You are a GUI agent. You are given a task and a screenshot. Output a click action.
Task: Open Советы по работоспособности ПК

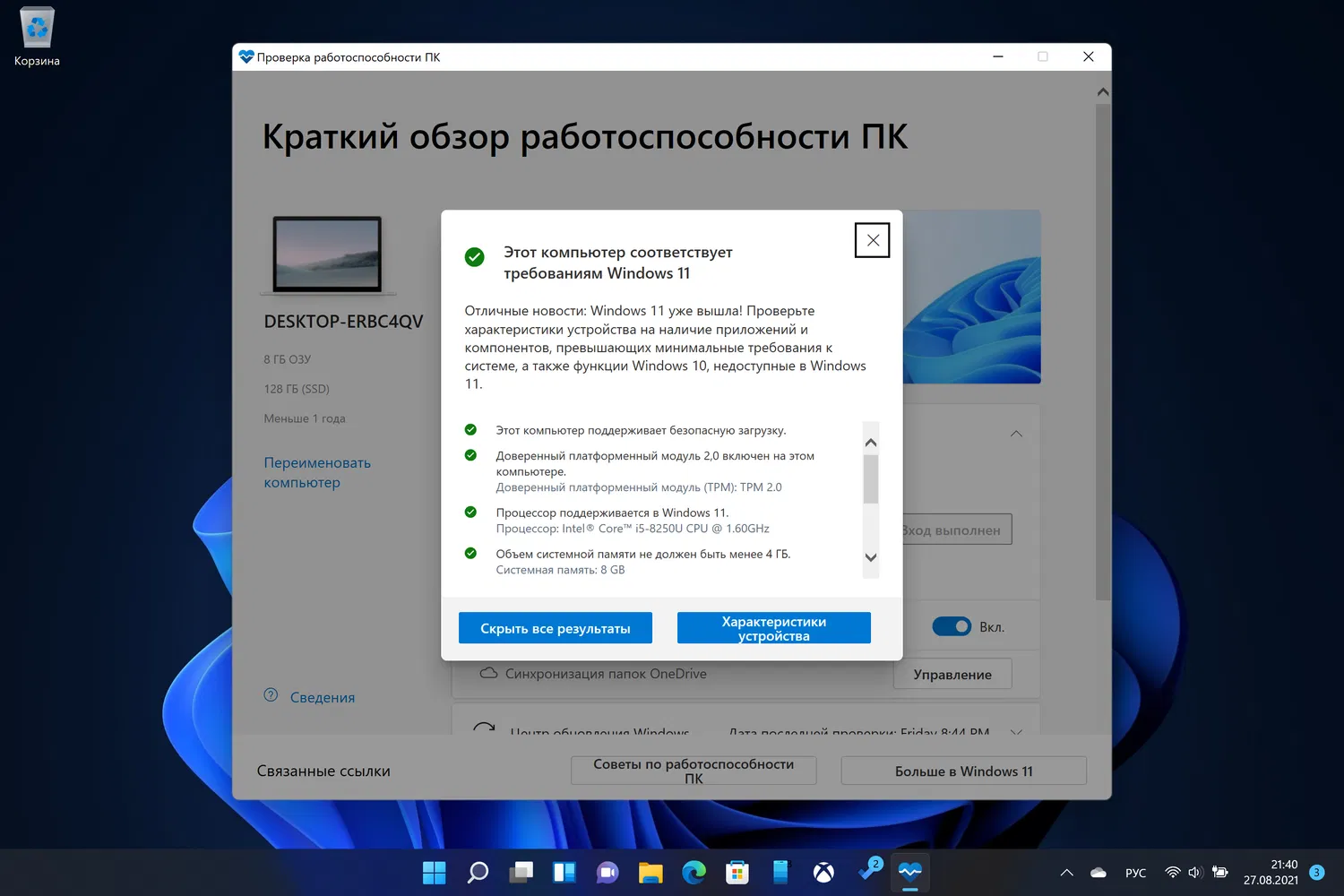[694, 771]
